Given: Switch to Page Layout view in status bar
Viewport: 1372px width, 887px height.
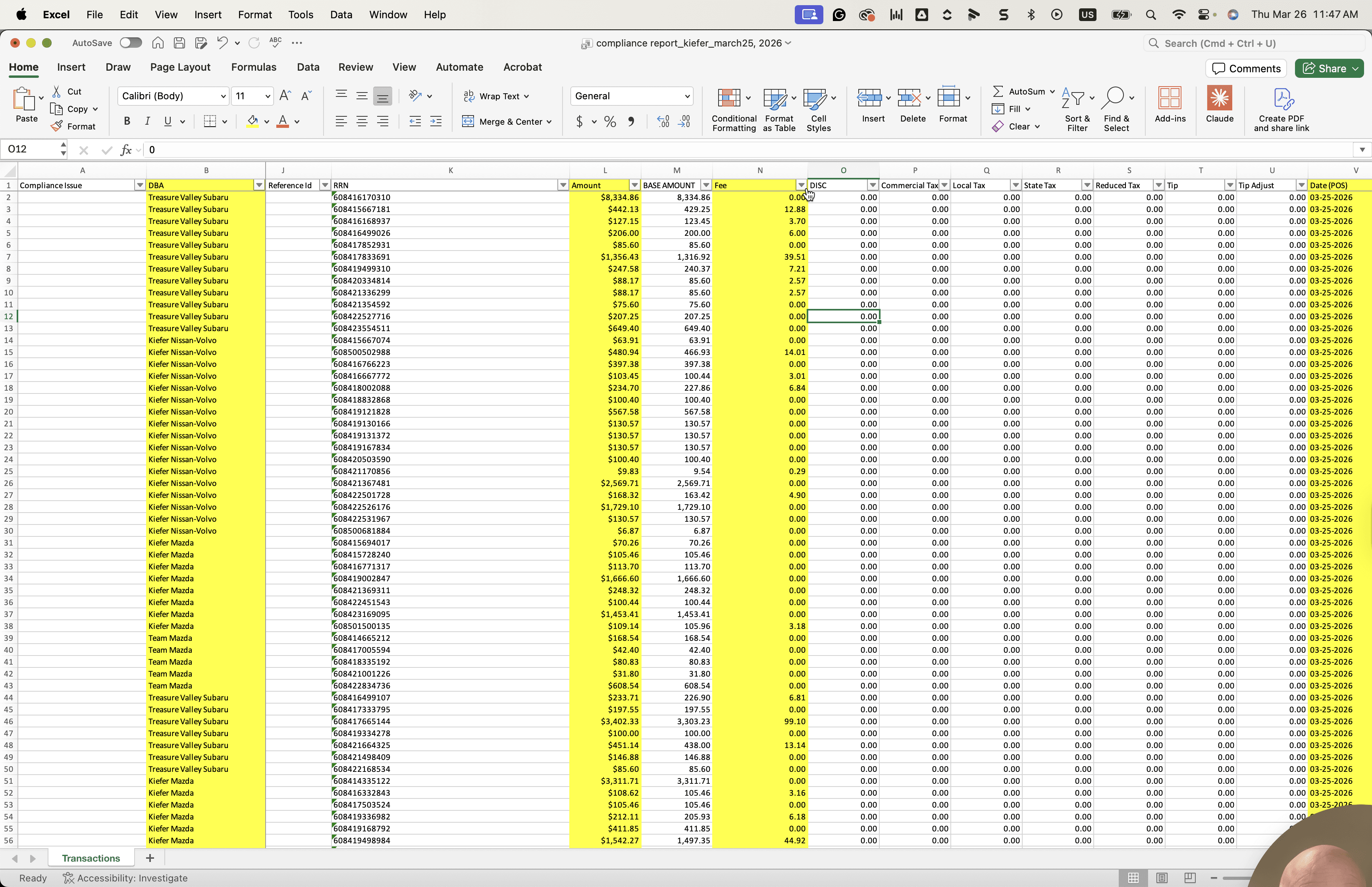Looking at the screenshot, I should 1162,878.
